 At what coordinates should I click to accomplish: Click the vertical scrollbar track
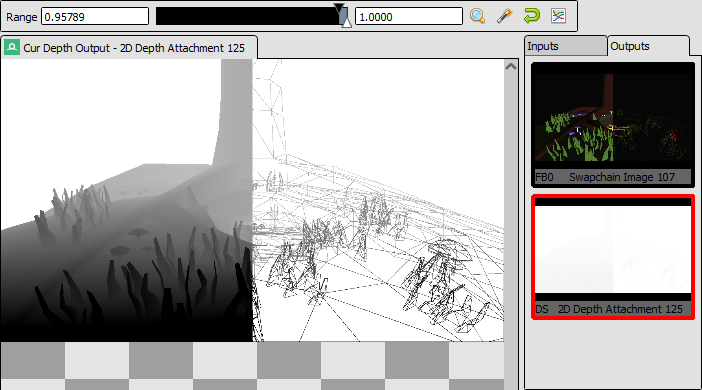pyautogui.click(x=511, y=224)
